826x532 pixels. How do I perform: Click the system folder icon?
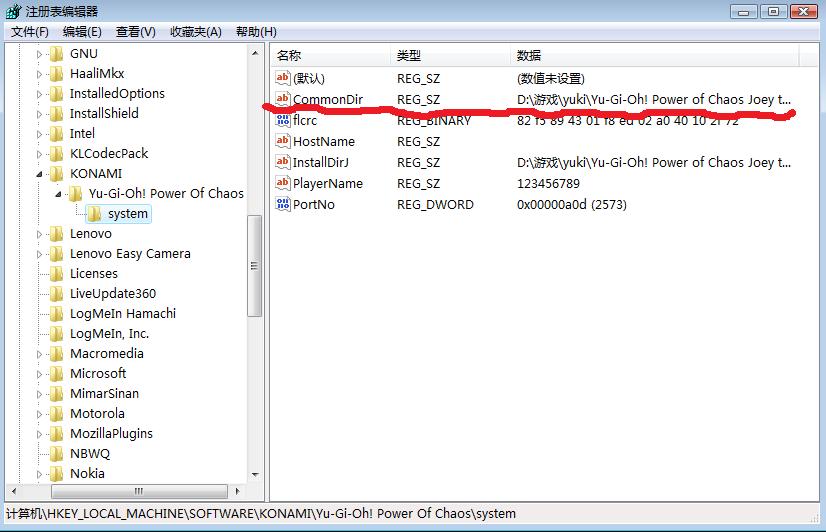pyautogui.click(x=94, y=214)
